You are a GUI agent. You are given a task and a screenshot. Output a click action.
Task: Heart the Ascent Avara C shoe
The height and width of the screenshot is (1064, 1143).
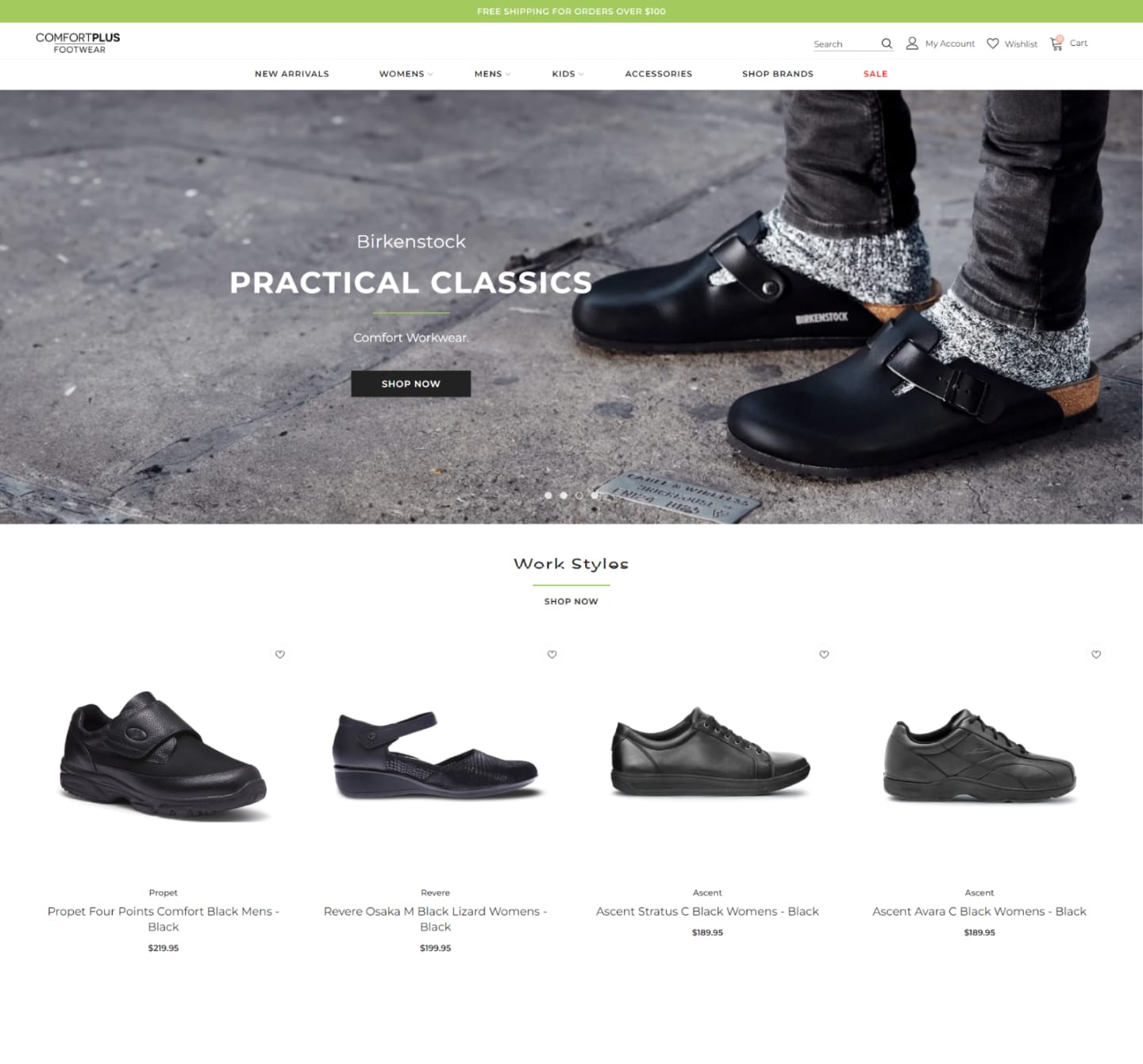[x=1096, y=654]
